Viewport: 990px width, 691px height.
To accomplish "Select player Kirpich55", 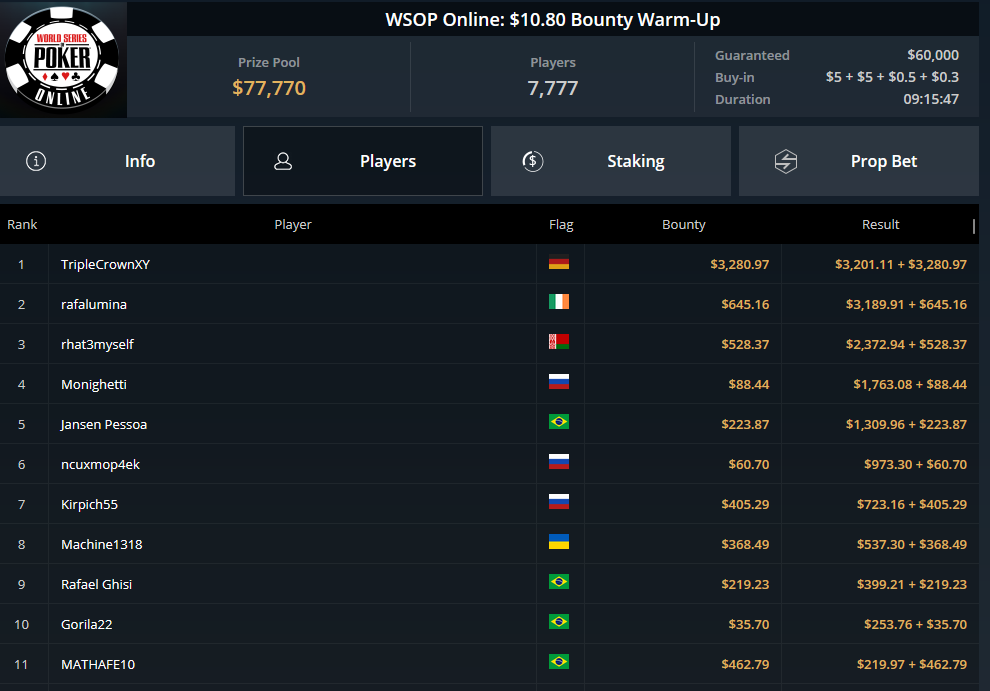I will pyautogui.click(x=90, y=504).
